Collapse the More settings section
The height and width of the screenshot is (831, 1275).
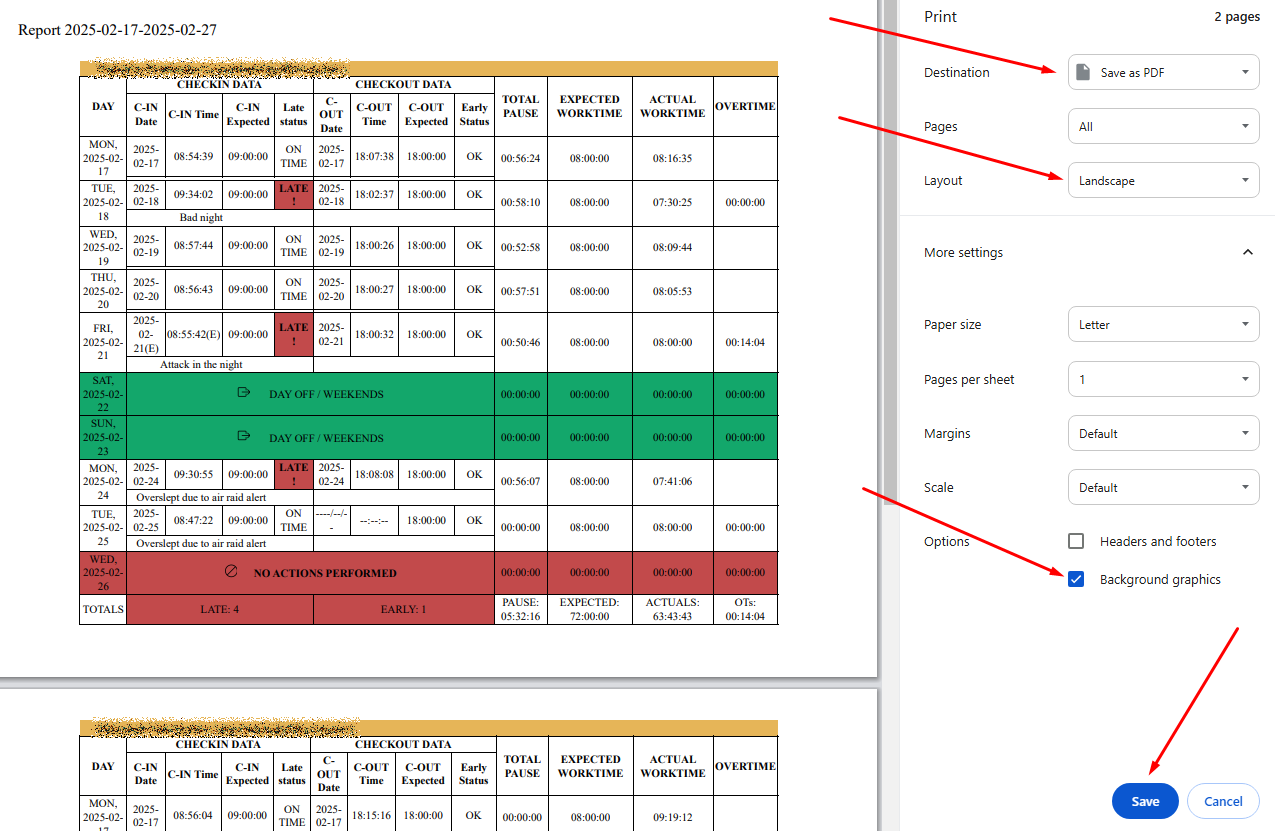point(1247,253)
